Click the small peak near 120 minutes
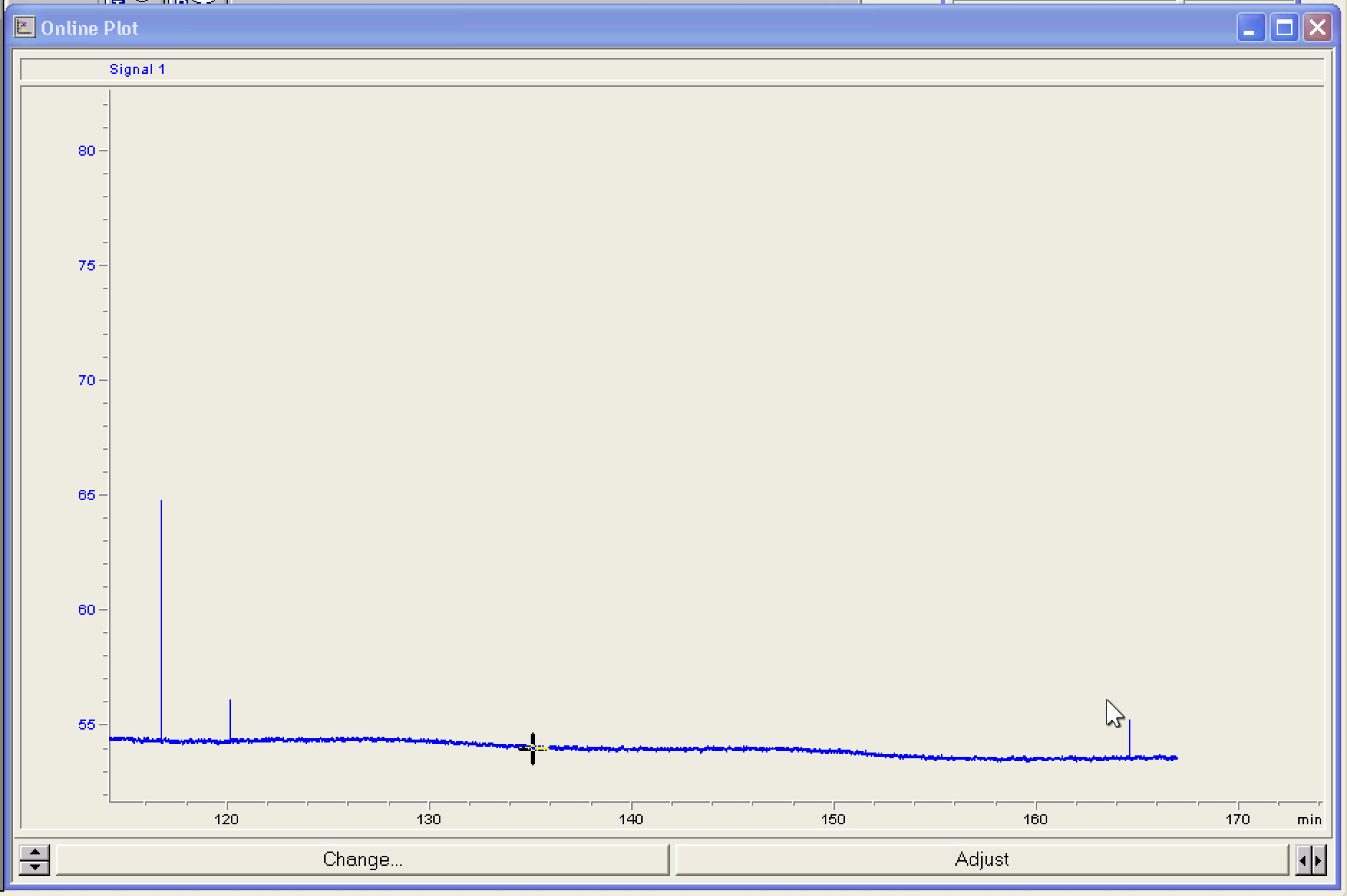This screenshot has height=896, width=1347. [x=230, y=720]
